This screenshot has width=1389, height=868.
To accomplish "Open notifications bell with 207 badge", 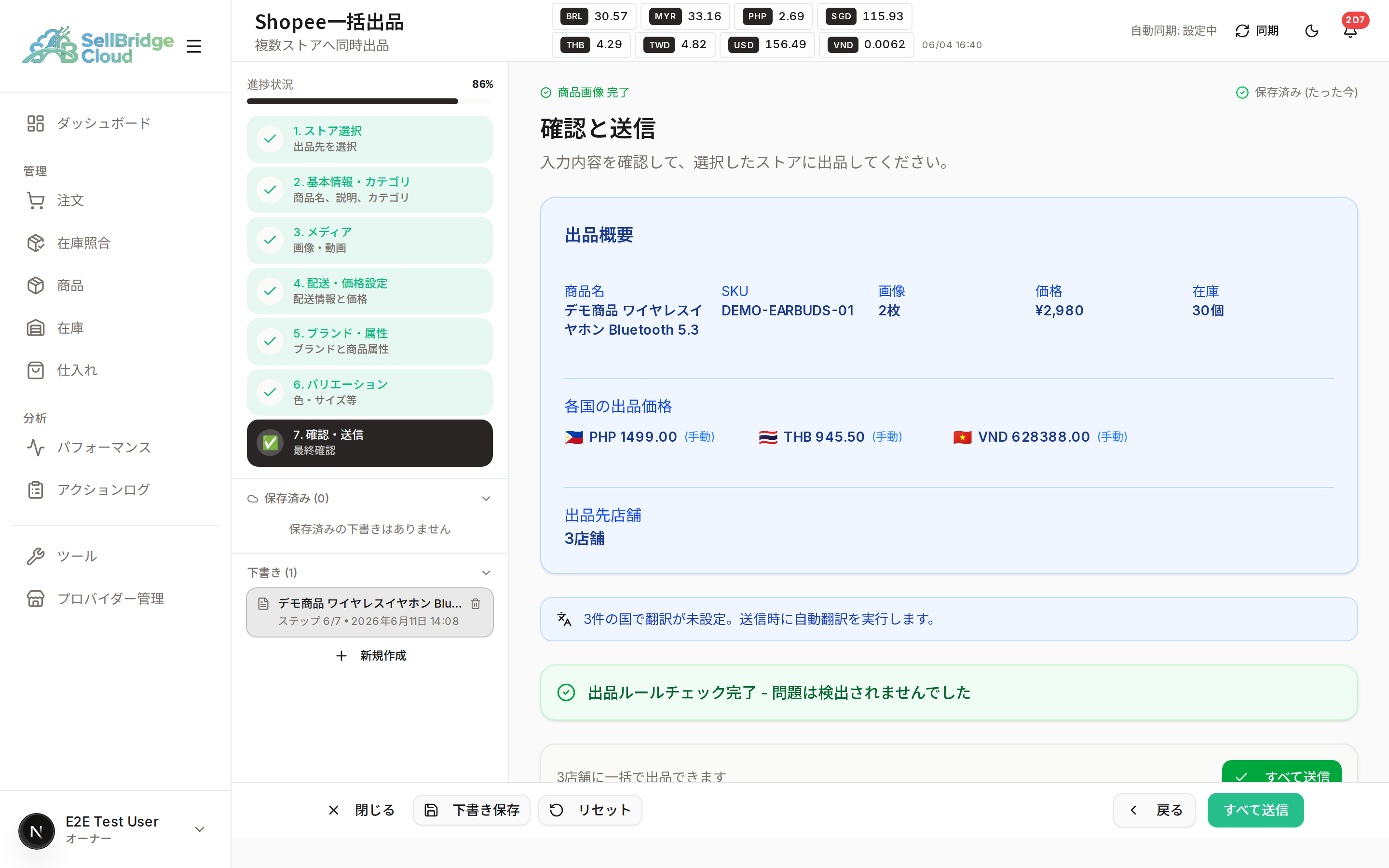I will [x=1350, y=31].
